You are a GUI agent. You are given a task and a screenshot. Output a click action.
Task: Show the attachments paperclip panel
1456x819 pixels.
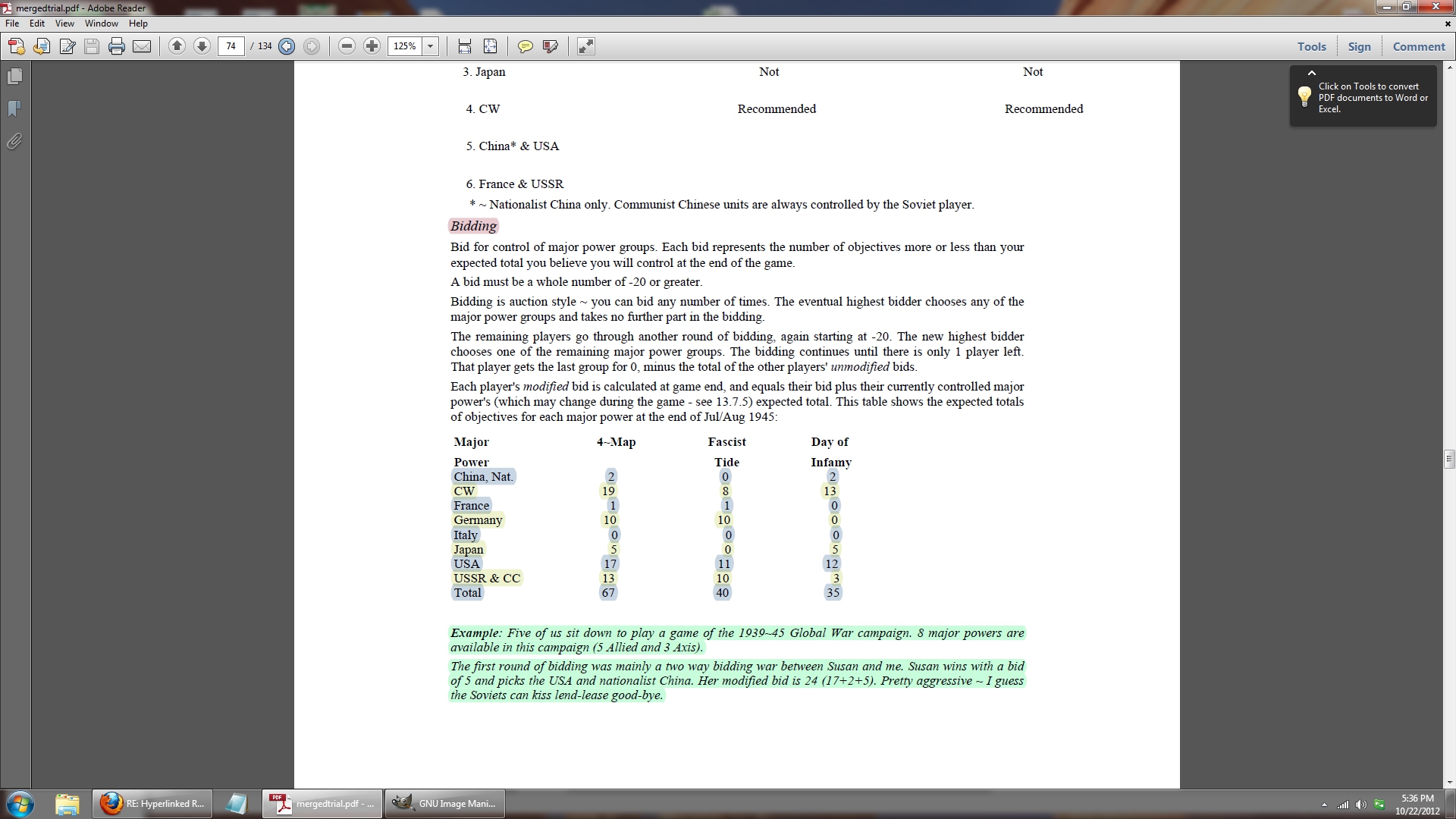[x=14, y=142]
